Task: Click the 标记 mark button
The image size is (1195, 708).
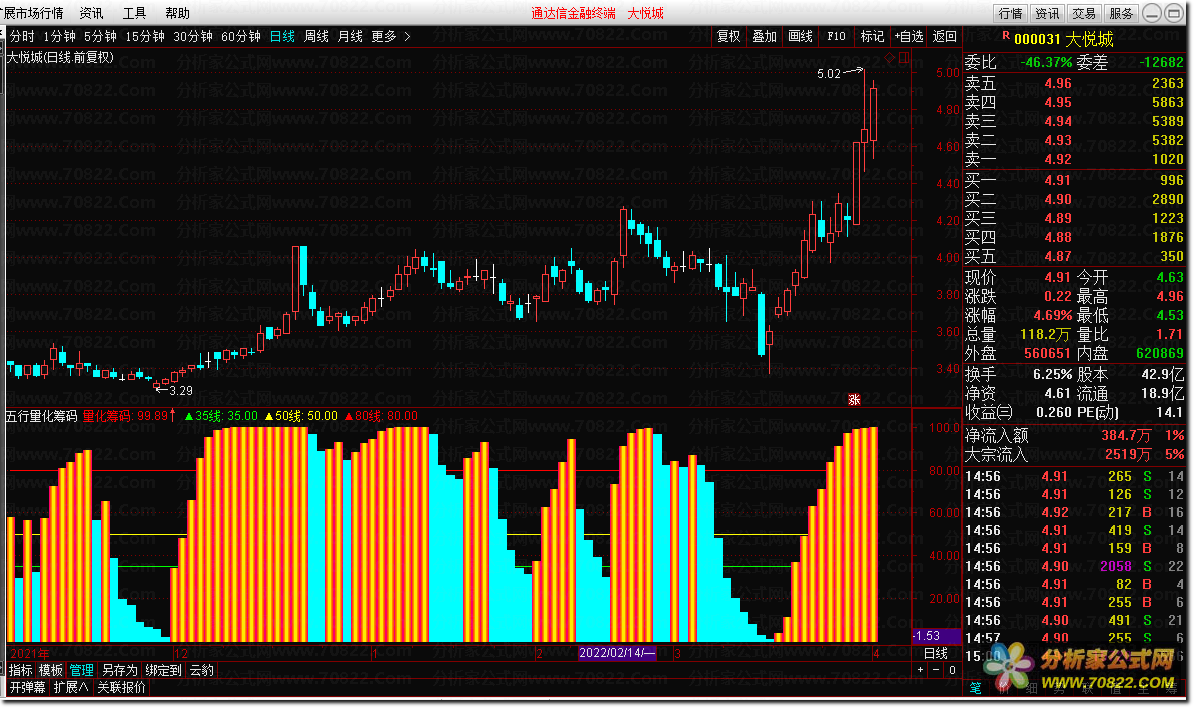Action: [x=872, y=37]
